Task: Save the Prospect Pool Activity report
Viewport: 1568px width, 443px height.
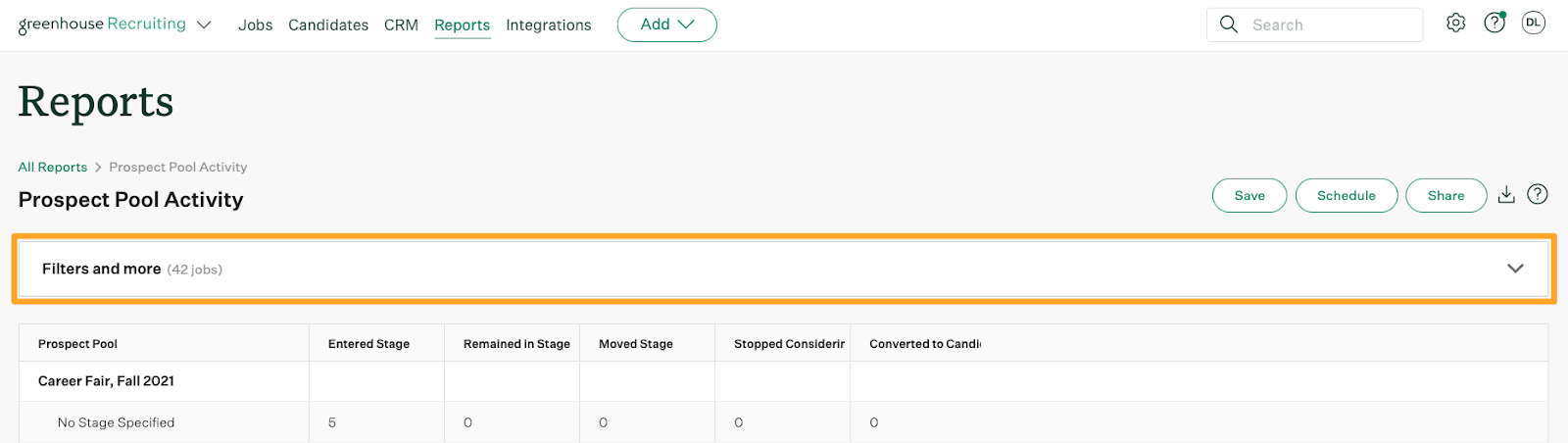Action: [1249, 195]
